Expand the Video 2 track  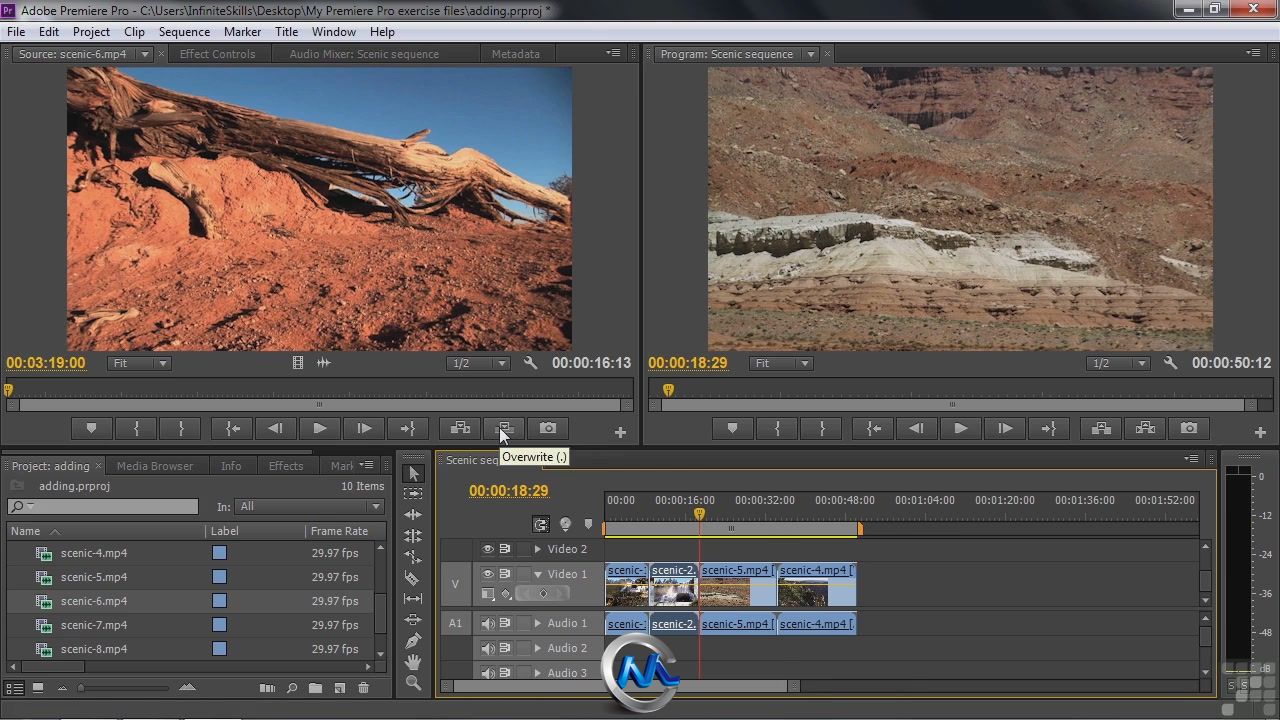538,549
